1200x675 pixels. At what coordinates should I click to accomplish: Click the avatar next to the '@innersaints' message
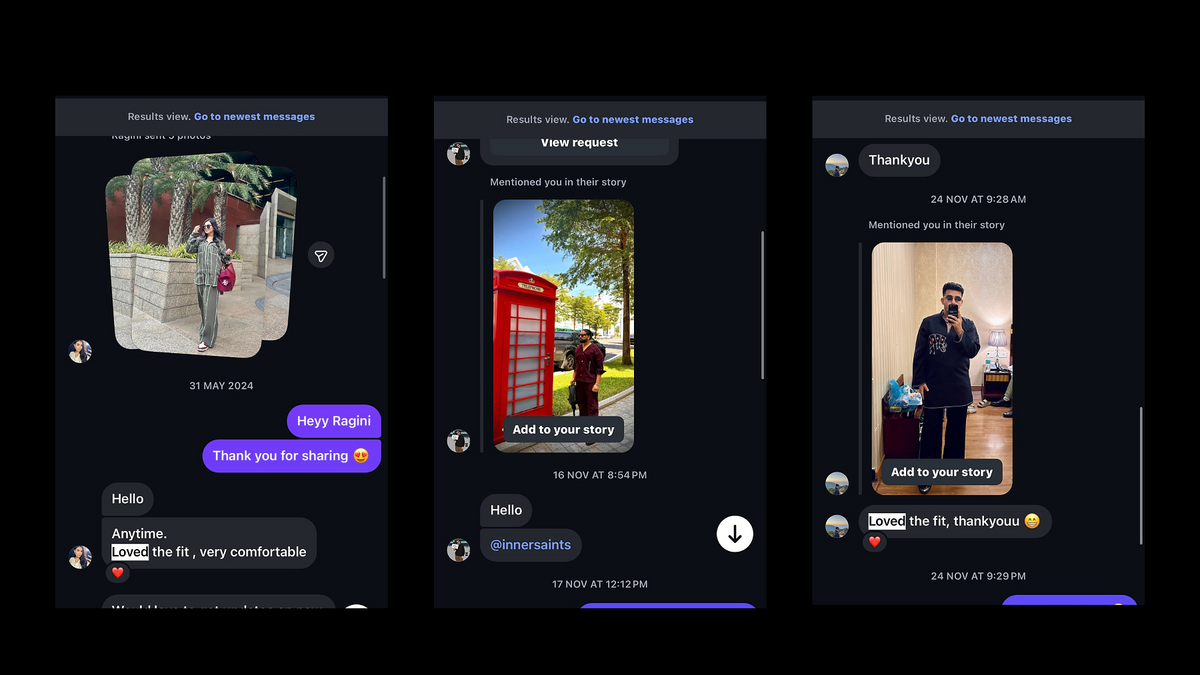458,549
